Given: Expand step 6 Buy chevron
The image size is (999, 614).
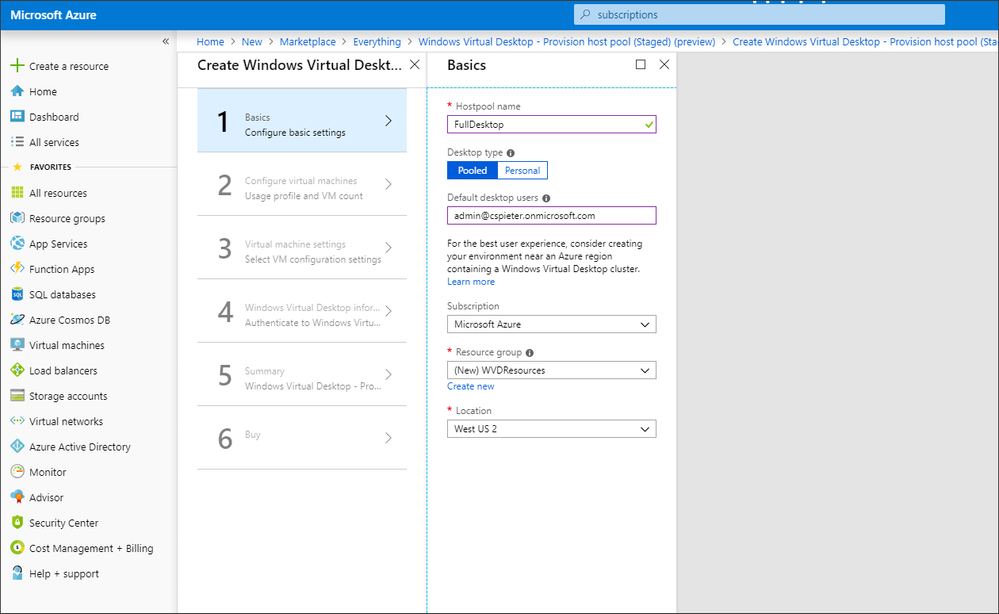Looking at the screenshot, I should [388, 438].
